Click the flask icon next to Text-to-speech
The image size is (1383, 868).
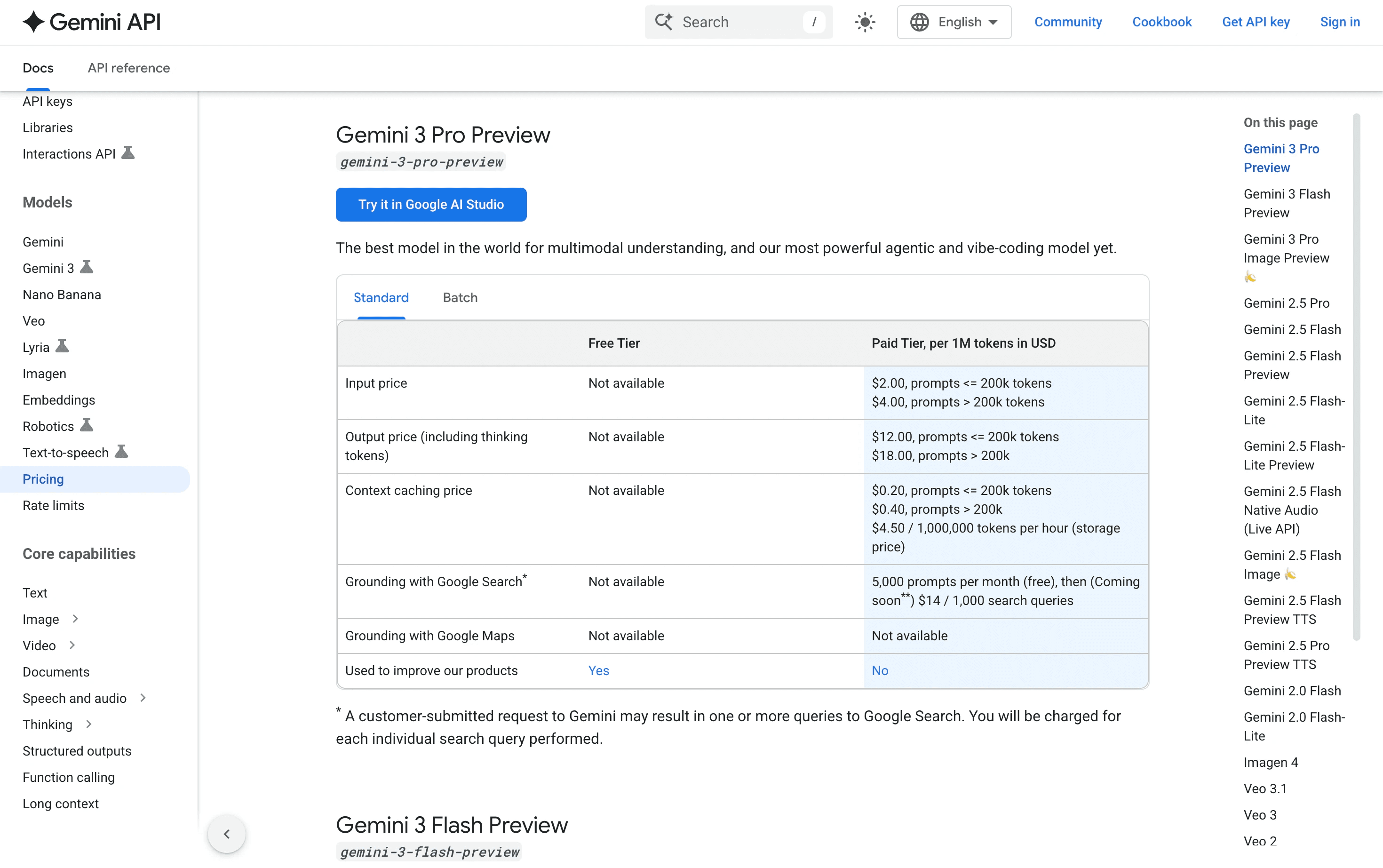(x=121, y=452)
